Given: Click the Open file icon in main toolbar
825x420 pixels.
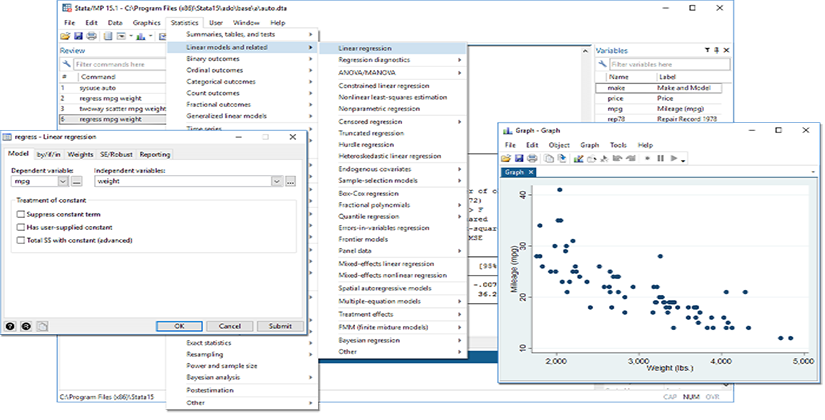Looking at the screenshot, I should tap(65, 35).
